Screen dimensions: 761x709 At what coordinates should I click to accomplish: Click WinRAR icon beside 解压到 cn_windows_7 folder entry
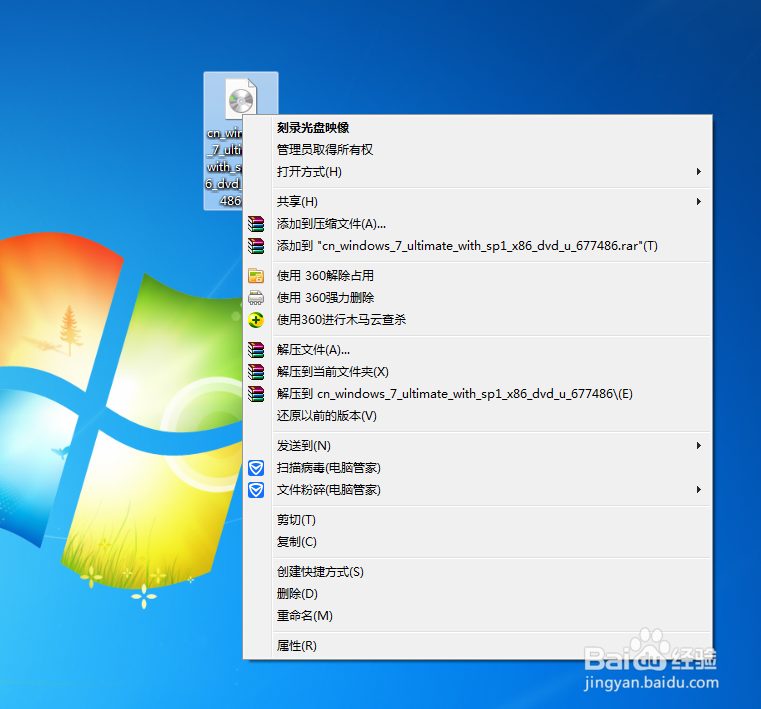[256, 394]
